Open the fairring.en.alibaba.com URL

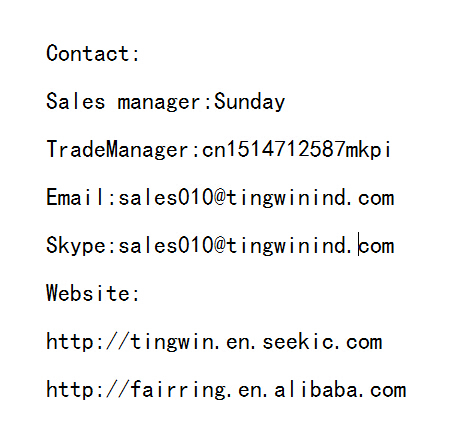pyautogui.click(x=226, y=389)
